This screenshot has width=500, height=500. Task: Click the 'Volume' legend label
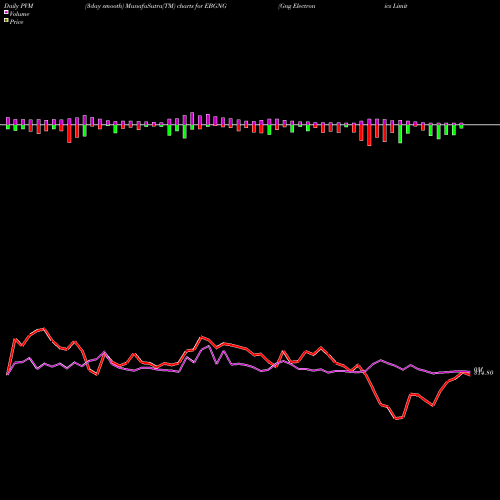click(19, 14)
